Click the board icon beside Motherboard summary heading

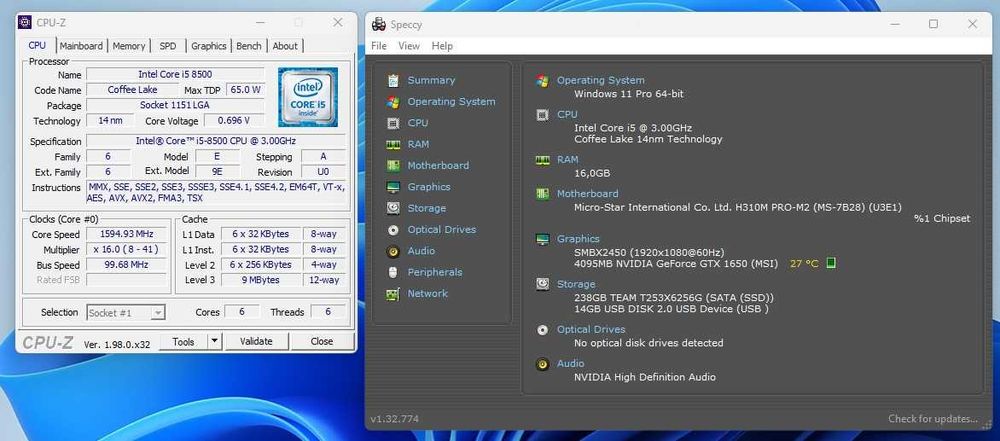click(x=543, y=193)
